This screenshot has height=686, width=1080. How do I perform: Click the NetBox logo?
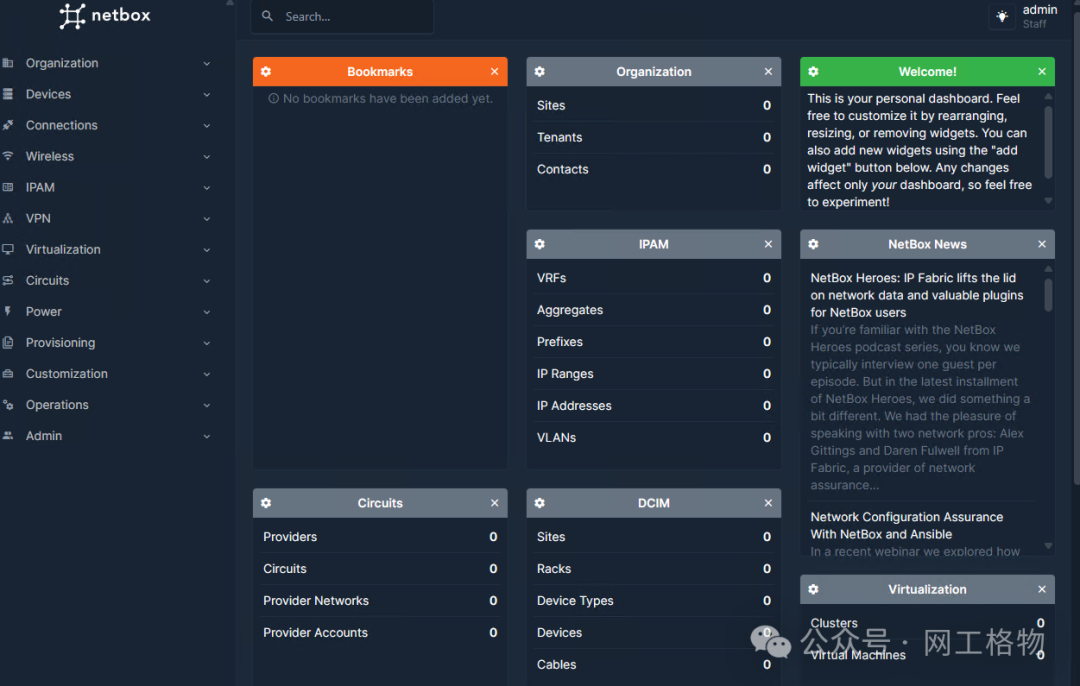[105, 16]
